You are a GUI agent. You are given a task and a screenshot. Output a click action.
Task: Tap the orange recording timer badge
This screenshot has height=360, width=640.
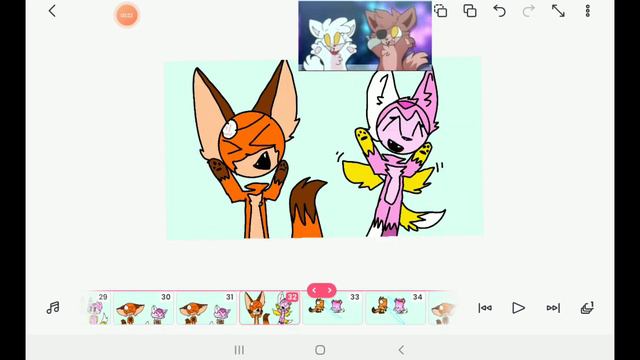click(x=127, y=15)
